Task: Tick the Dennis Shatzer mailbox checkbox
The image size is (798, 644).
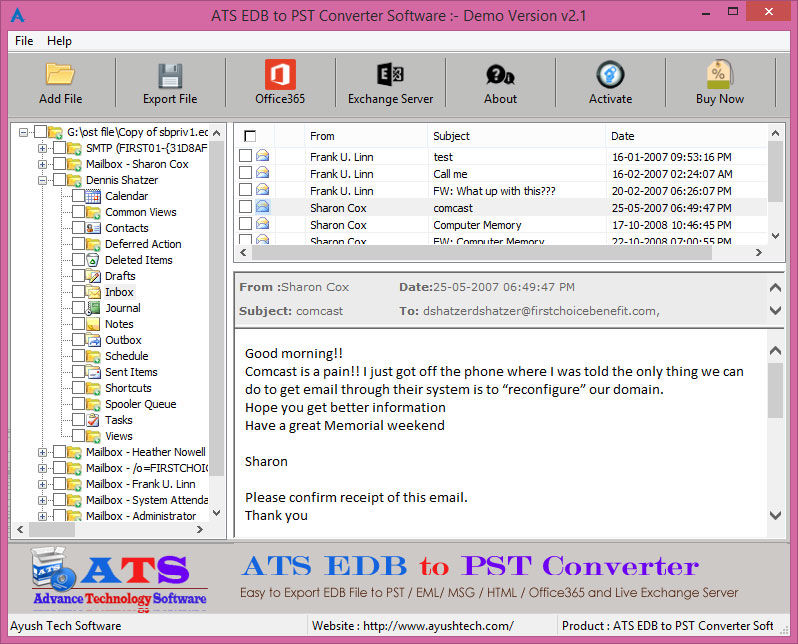Action: point(60,180)
